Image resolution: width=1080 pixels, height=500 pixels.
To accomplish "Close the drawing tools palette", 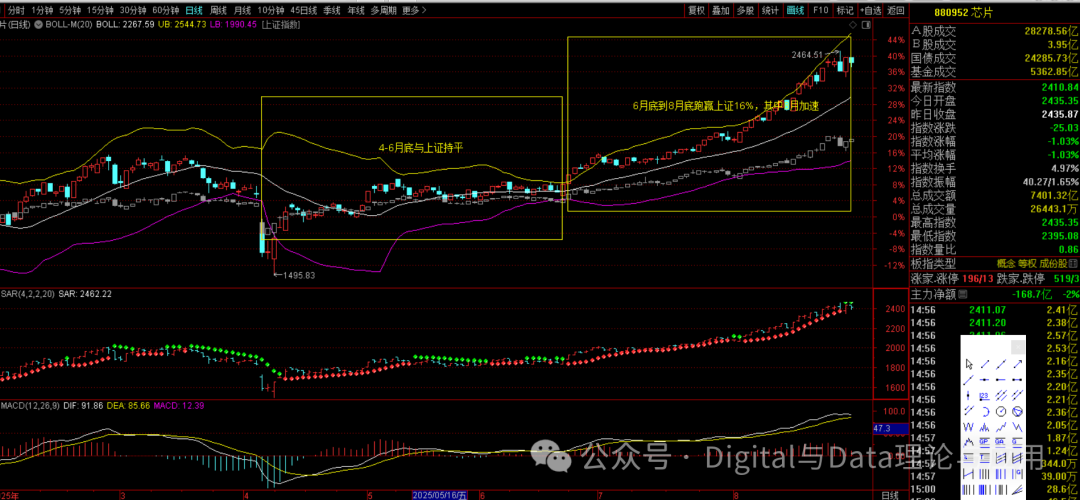I will tap(1018, 347).
